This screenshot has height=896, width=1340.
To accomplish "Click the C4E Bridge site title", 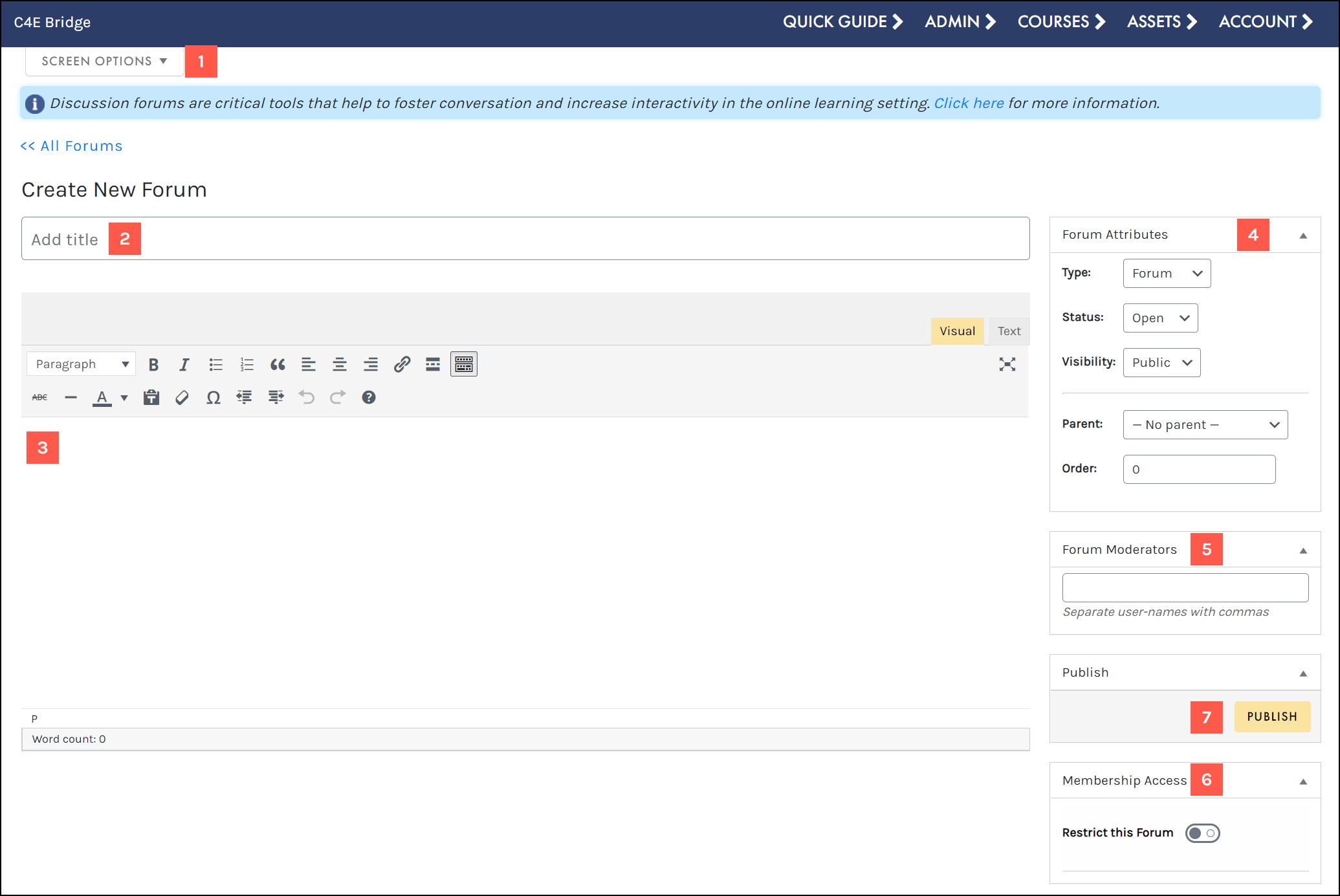I will tap(52, 23).
